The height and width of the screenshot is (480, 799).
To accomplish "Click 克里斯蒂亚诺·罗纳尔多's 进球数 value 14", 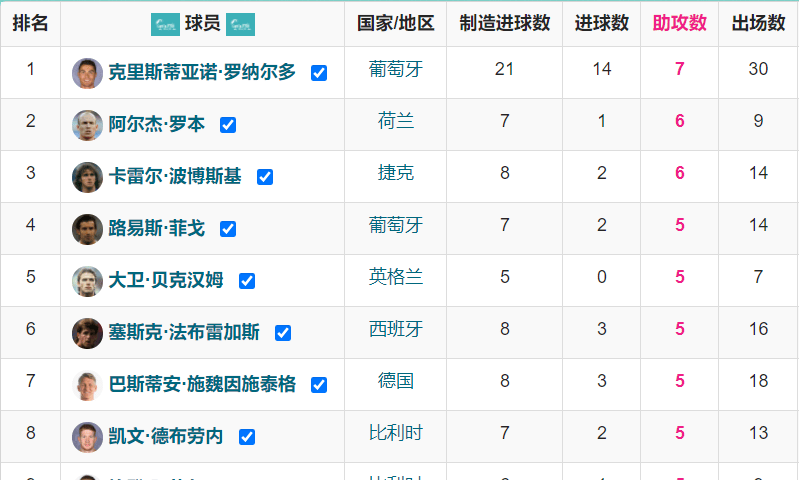I will tap(602, 69).
